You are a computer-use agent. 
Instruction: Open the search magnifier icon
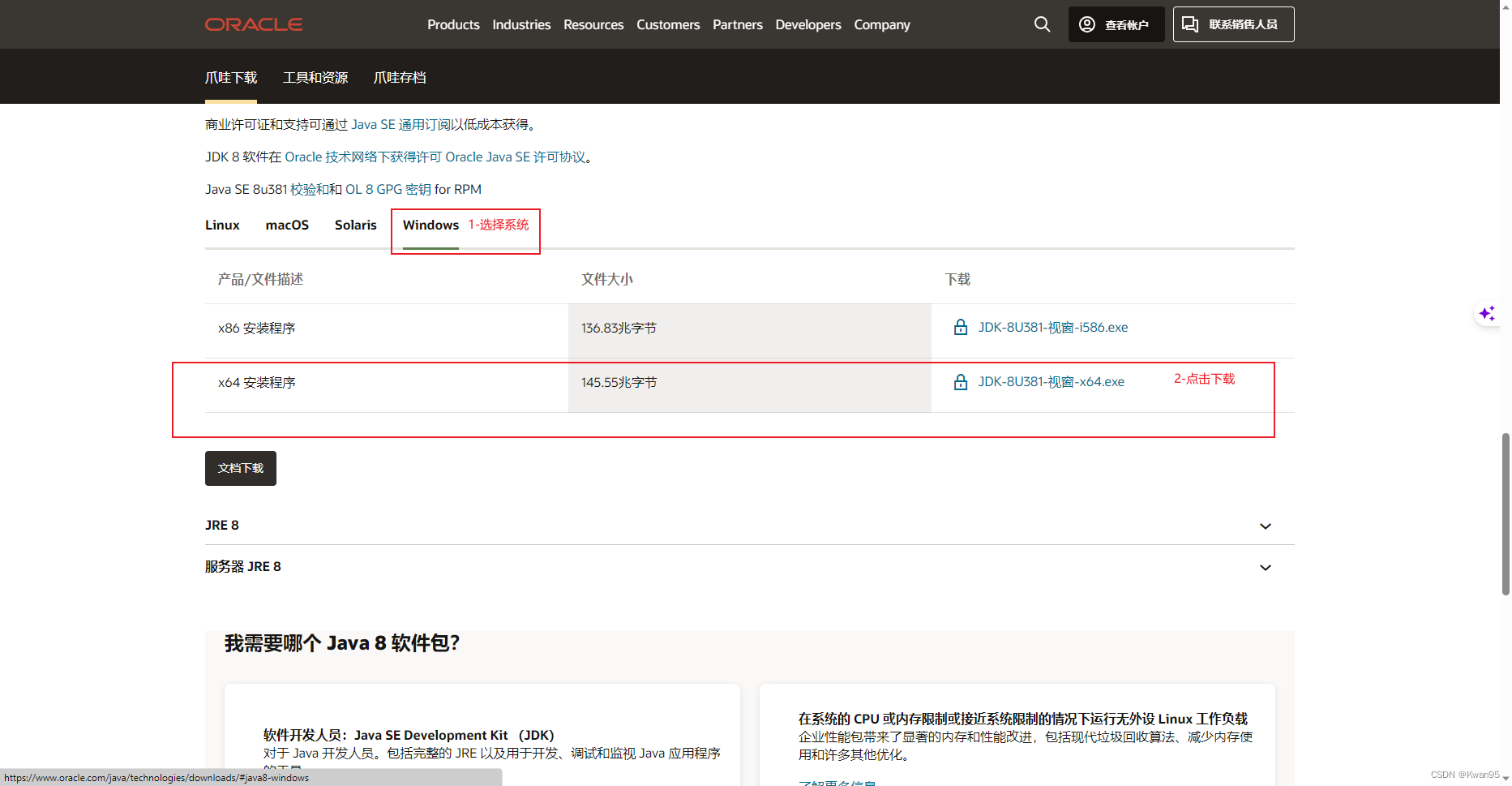coord(1042,24)
